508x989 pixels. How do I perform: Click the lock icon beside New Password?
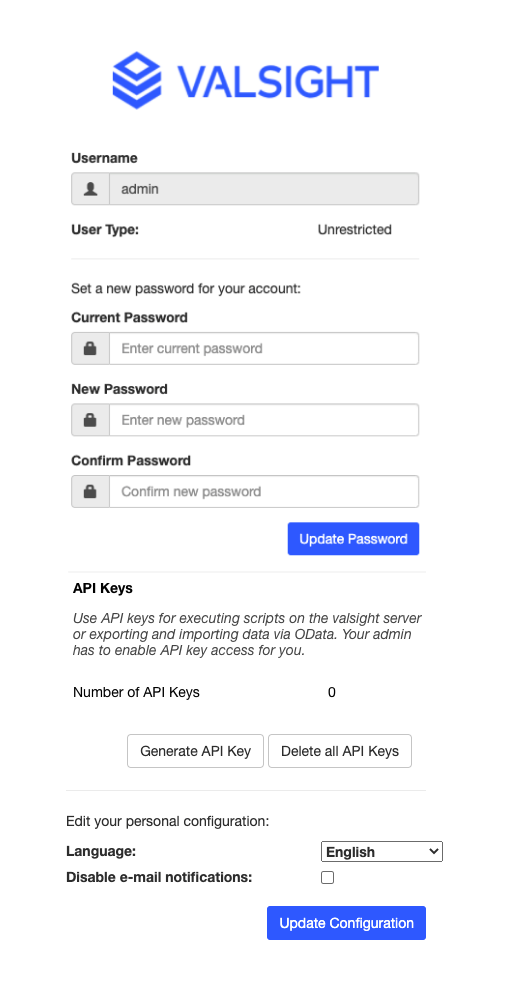click(x=90, y=420)
